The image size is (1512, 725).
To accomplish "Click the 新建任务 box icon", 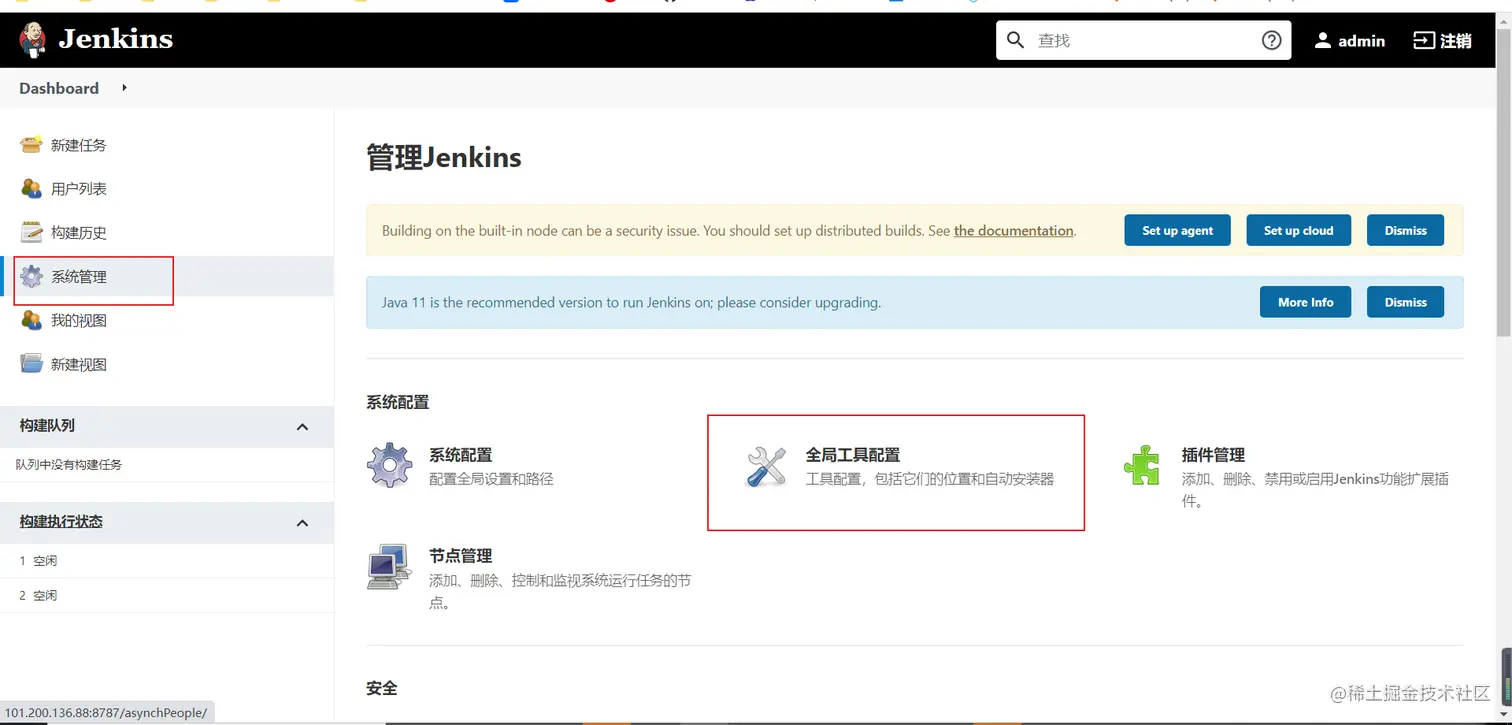I will (32, 144).
